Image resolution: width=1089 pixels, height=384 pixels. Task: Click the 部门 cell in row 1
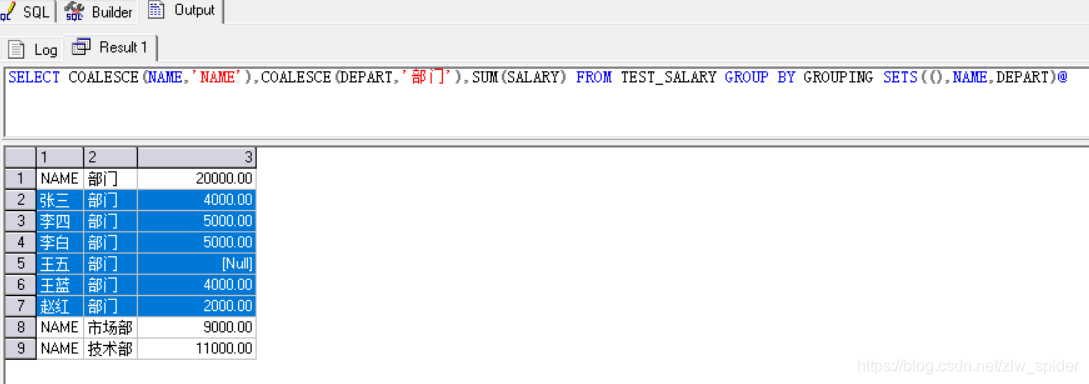tap(110, 178)
